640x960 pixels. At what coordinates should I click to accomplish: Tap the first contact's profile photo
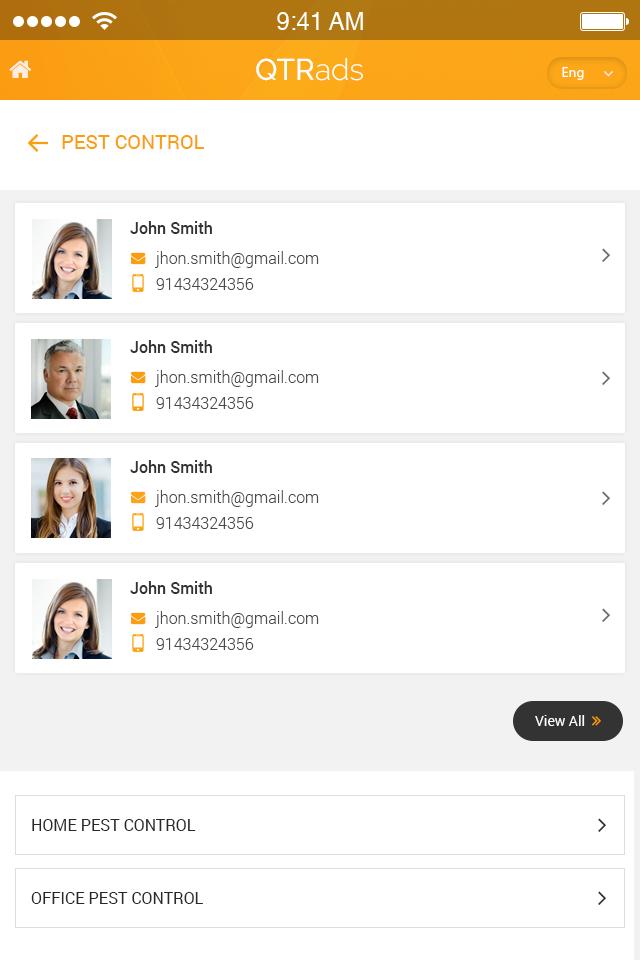click(x=71, y=259)
